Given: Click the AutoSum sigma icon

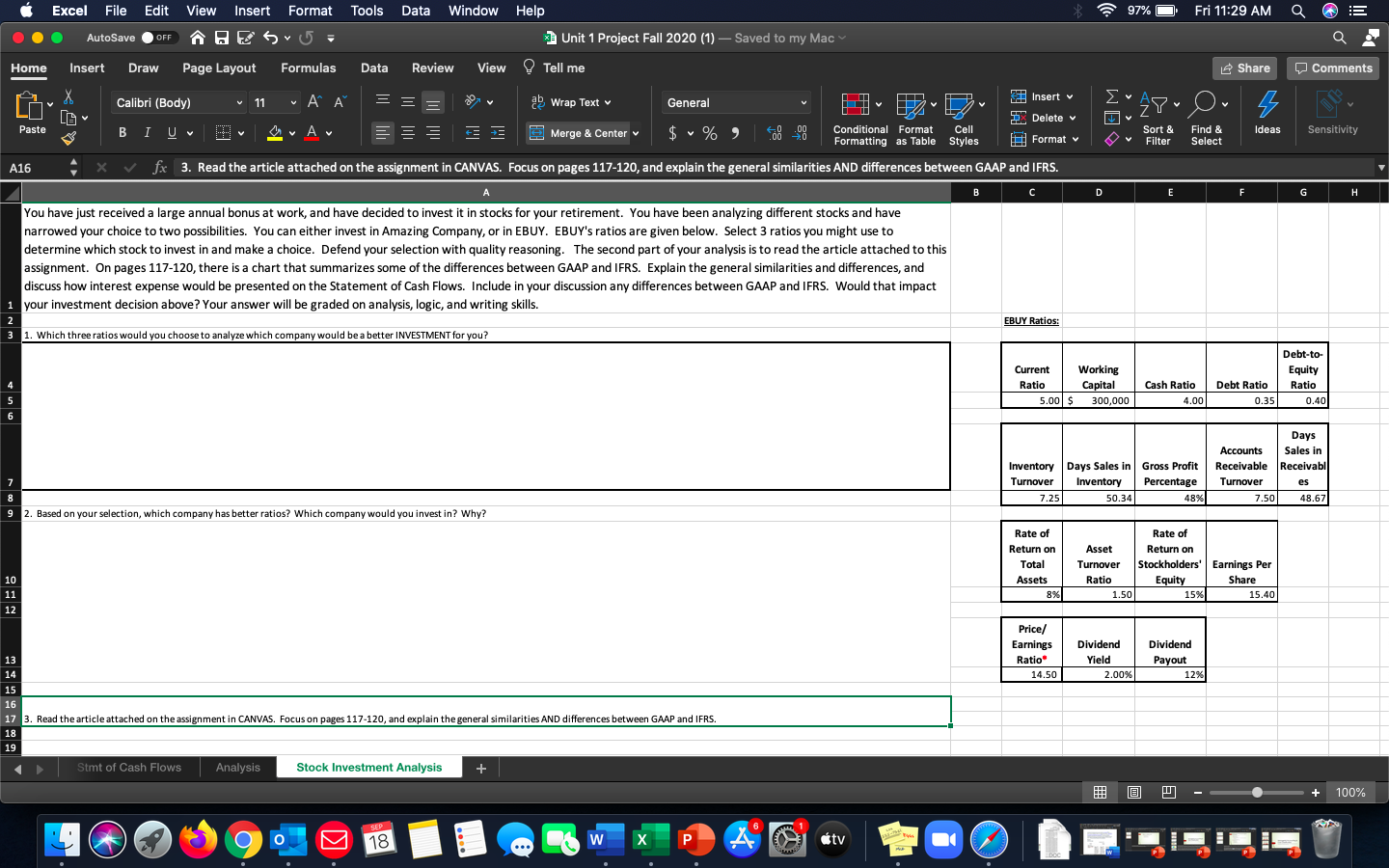Looking at the screenshot, I should click(1112, 96).
